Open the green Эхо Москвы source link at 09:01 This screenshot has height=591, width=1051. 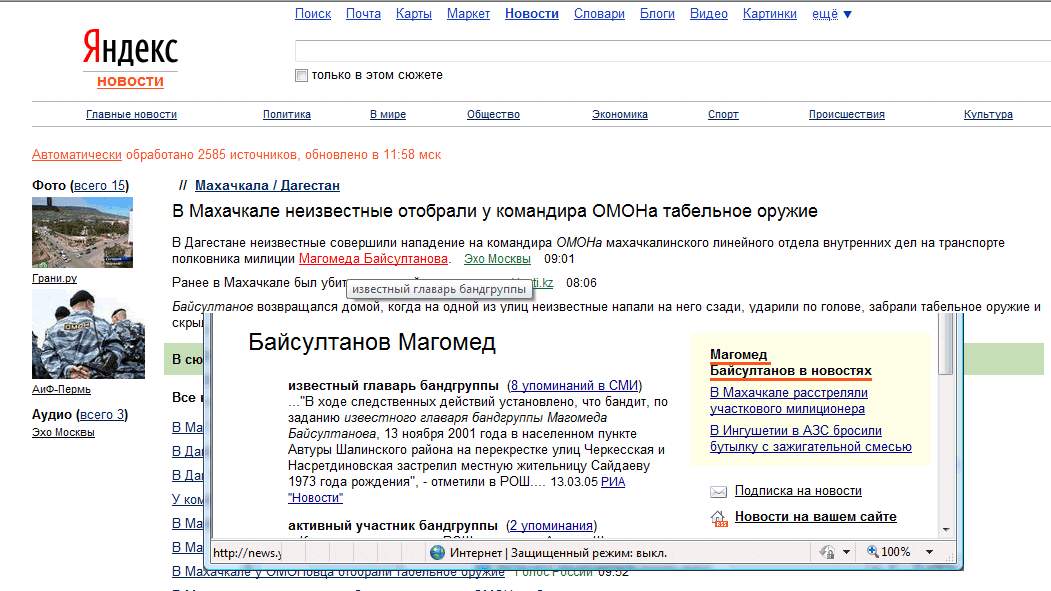[x=497, y=259]
